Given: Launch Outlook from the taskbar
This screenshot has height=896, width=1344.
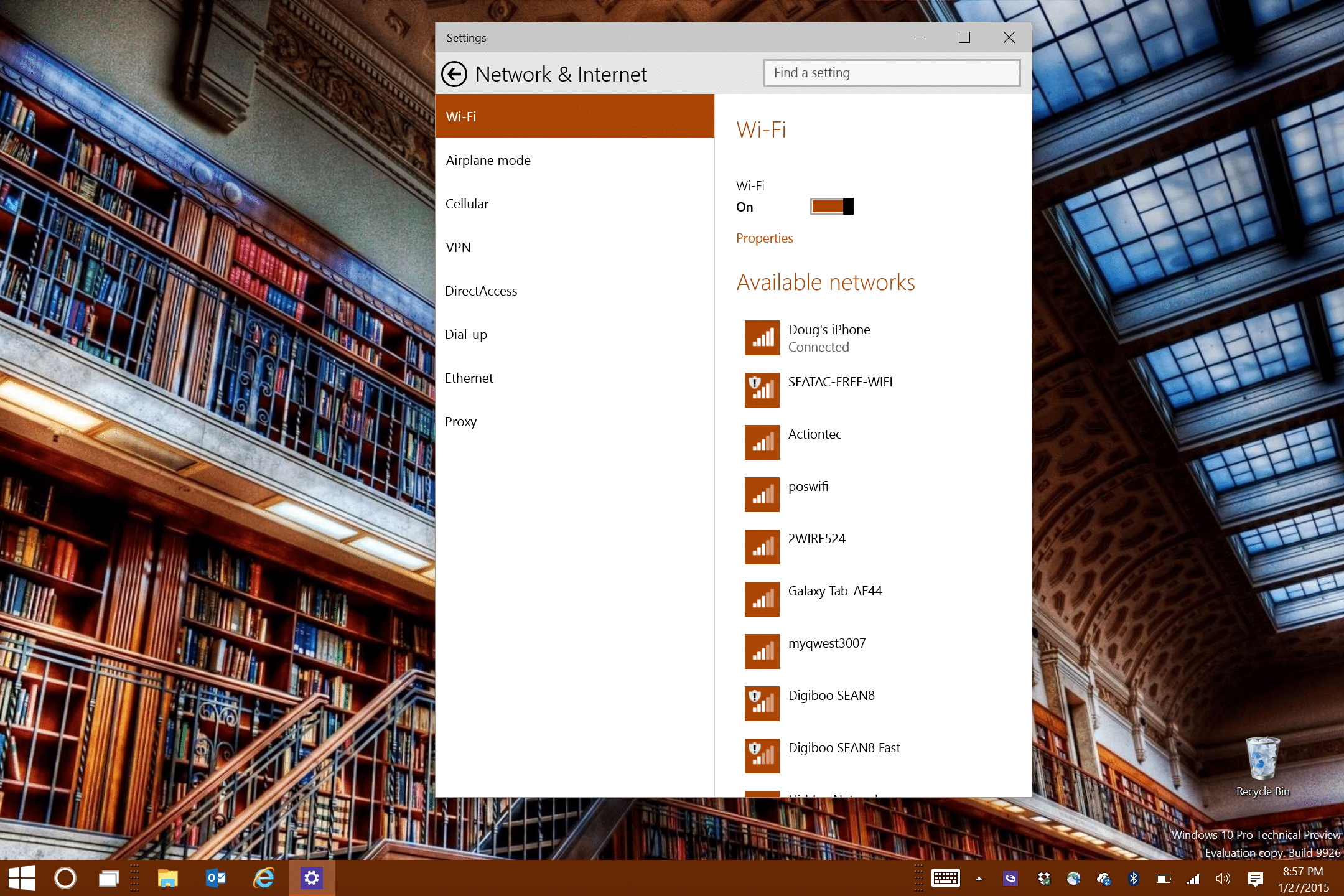Looking at the screenshot, I should [x=216, y=878].
